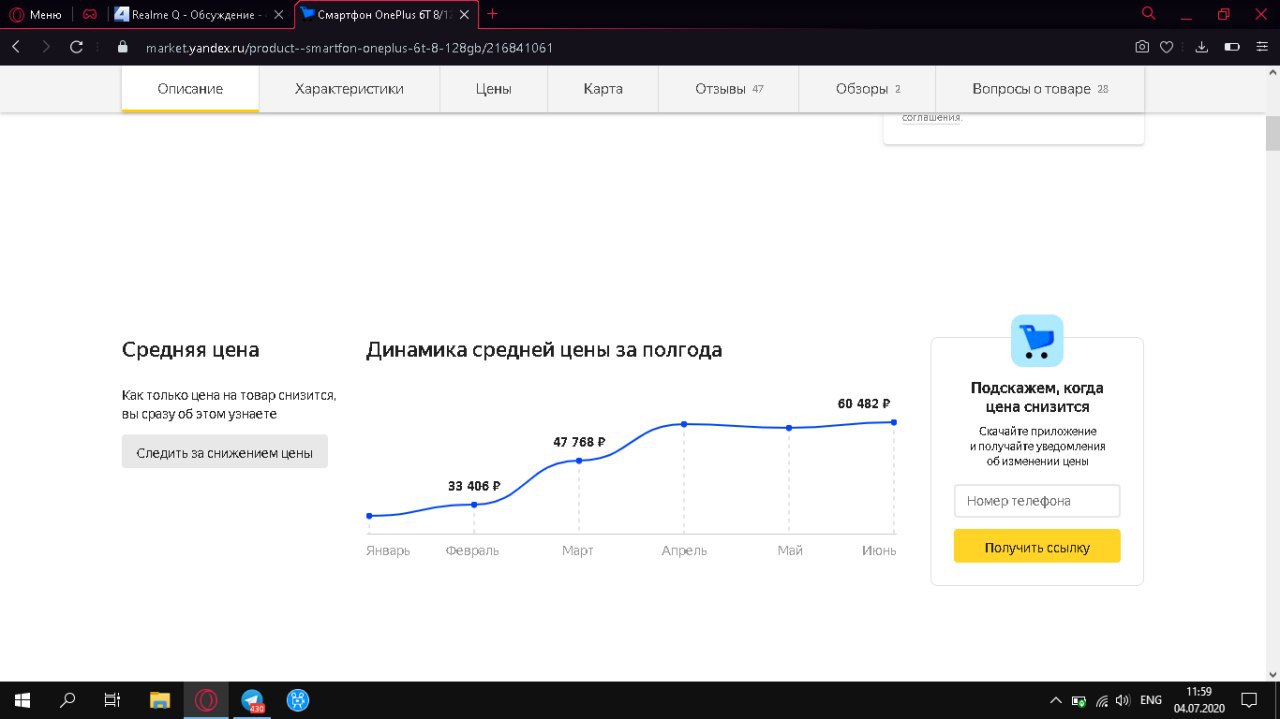Screen dimensions: 1280x719
Task: Click the battery status tray icon
Action: tap(1079, 700)
